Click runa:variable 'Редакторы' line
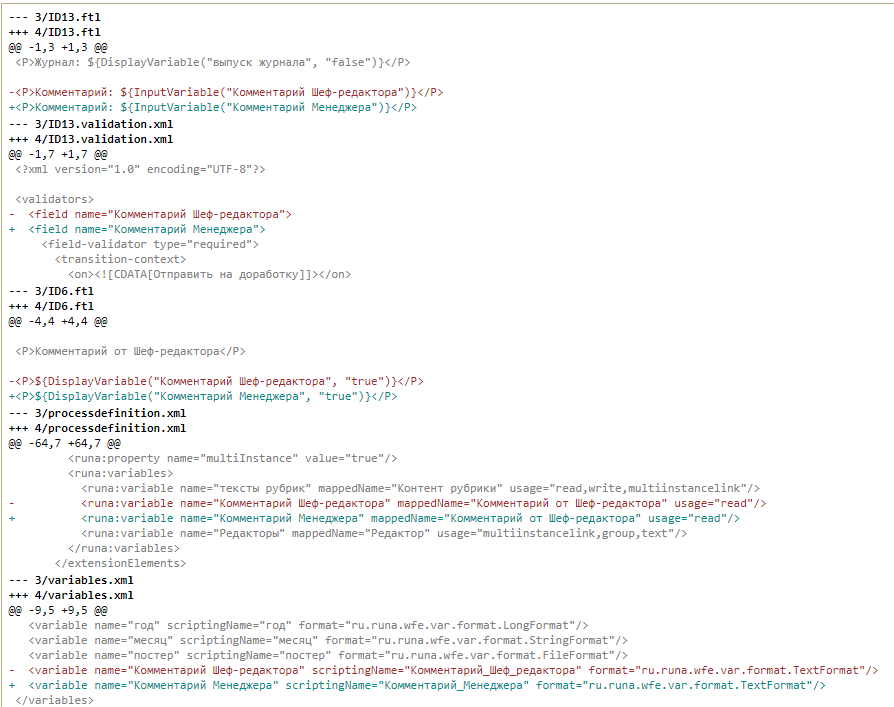The image size is (894, 707). 384,534
